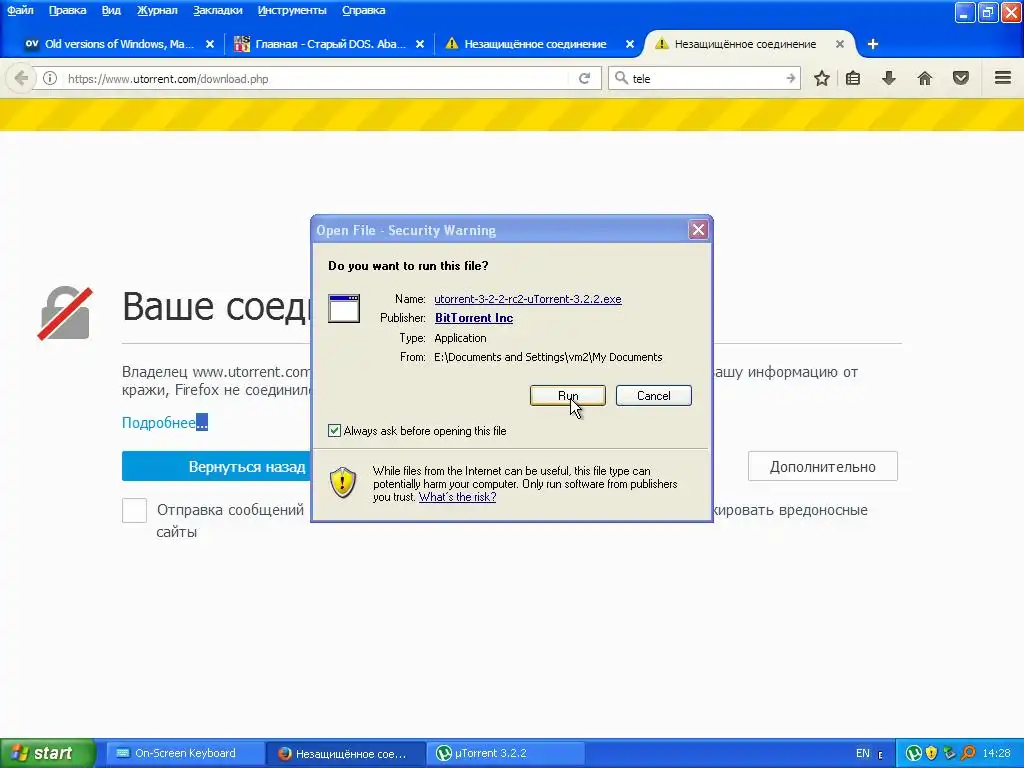Image resolution: width=1024 pixels, height=768 pixels.
Task: Click the warning shield icon in dialog
Action: [343, 483]
